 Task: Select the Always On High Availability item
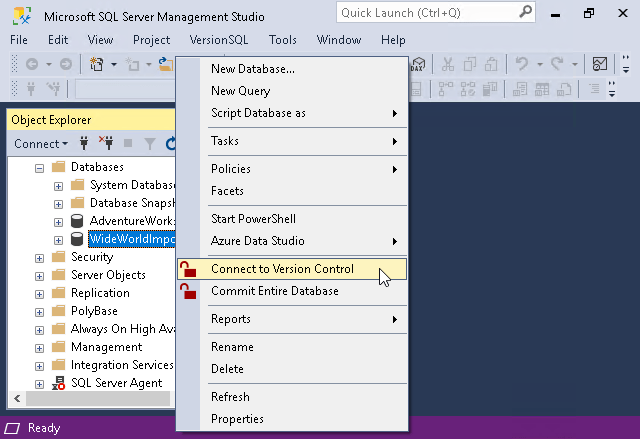[122, 329]
